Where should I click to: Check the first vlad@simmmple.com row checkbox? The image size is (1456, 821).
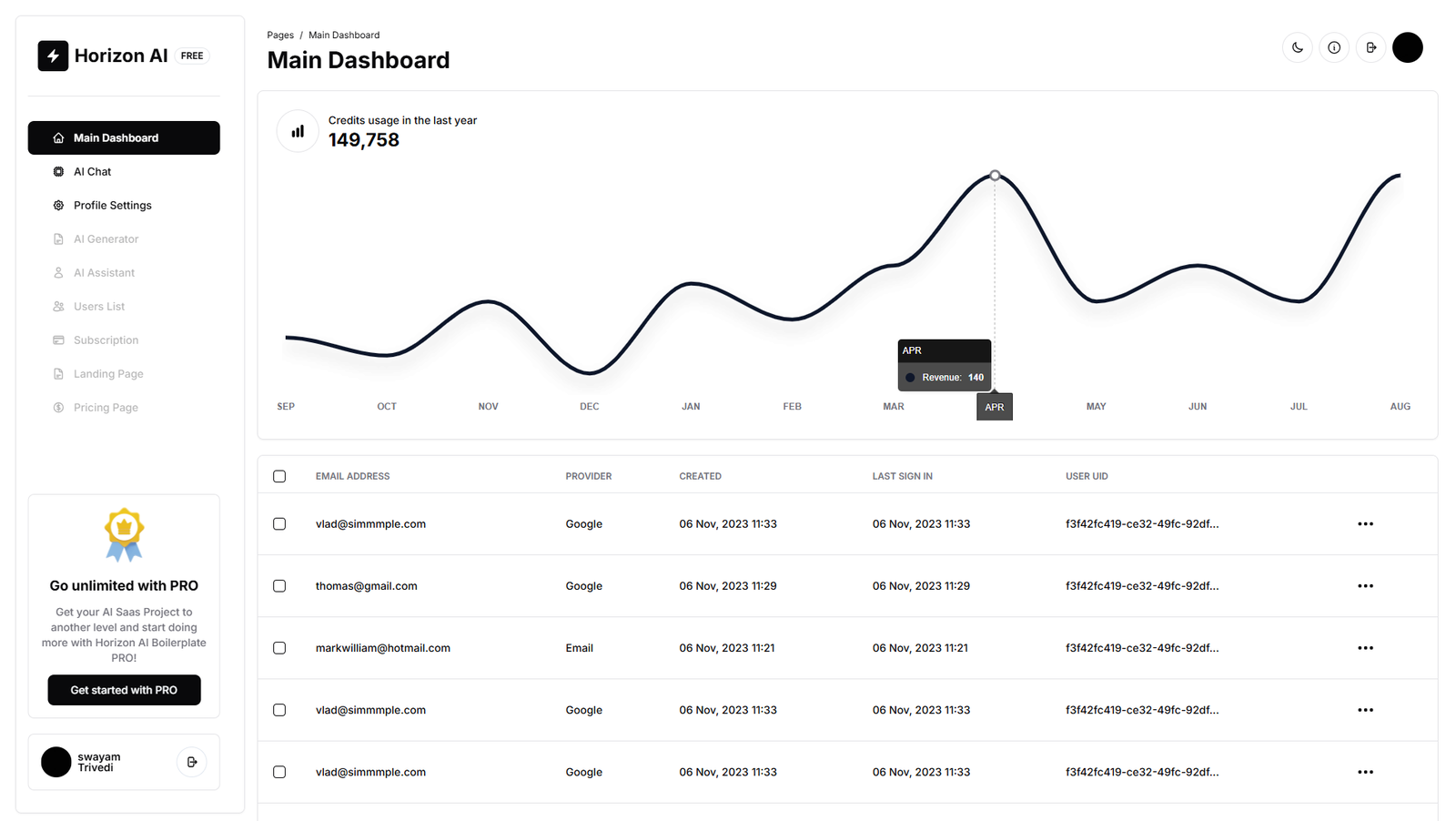(x=279, y=524)
